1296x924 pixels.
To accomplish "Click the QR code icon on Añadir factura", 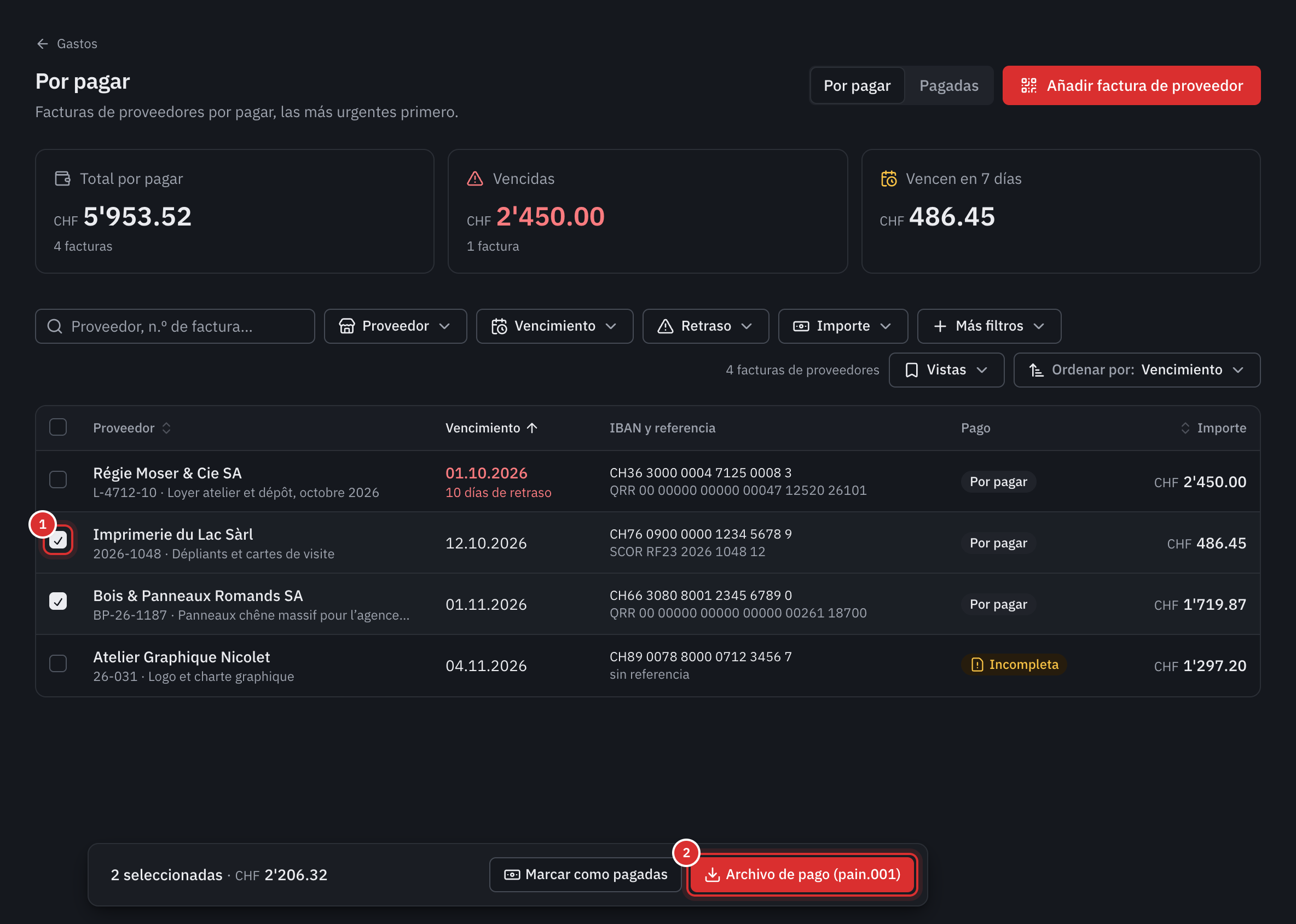I will click(x=1028, y=85).
